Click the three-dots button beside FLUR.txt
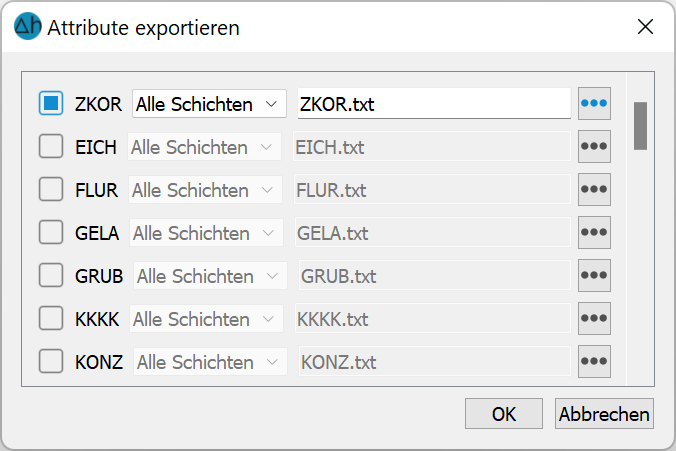Image resolution: width=676 pixels, height=451 pixels. pos(594,190)
